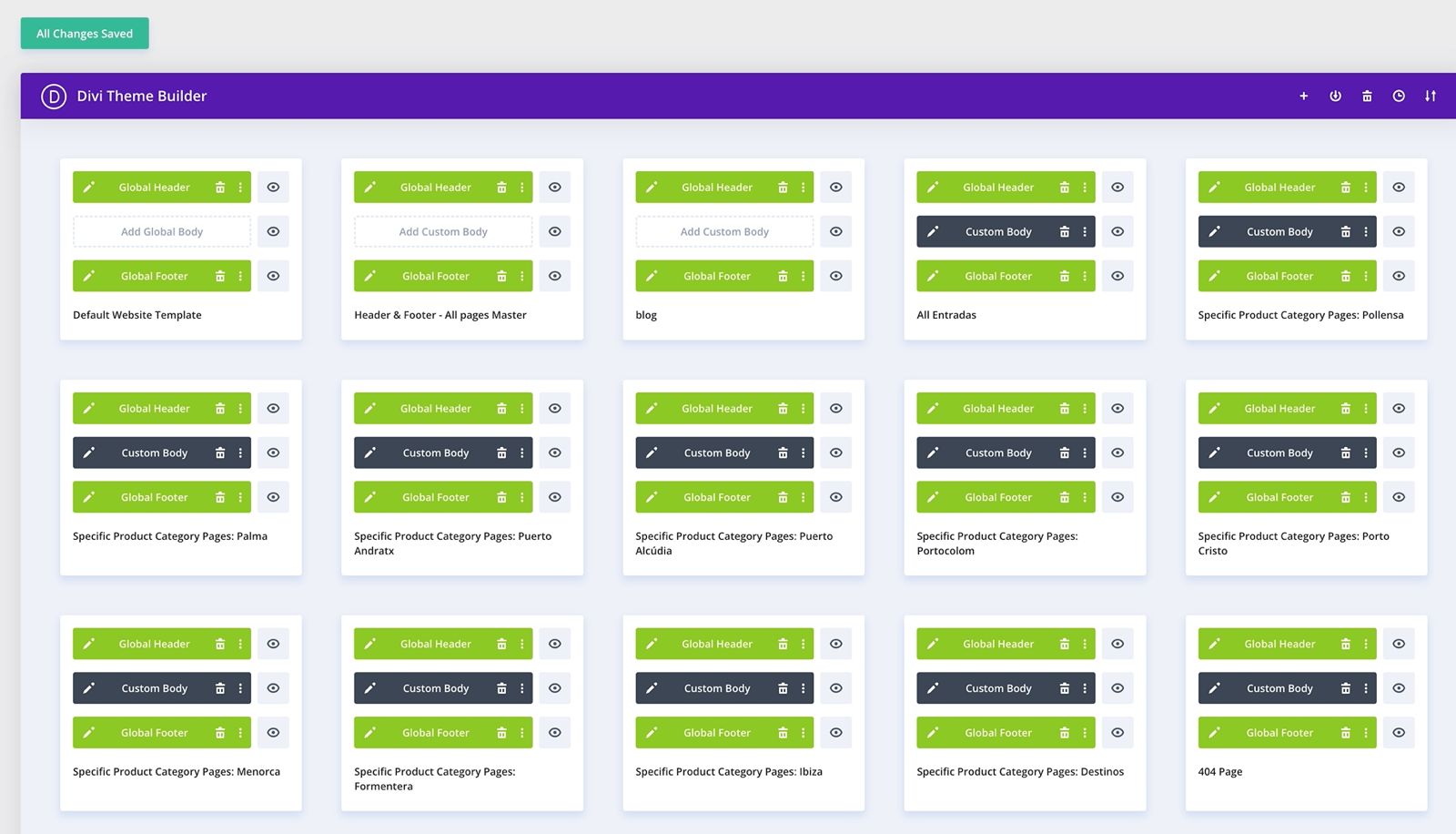Toggle Global Header visibility in Default Website Template
The height and width of the screenshot is (834, 1456).
[x=273, y=188]
